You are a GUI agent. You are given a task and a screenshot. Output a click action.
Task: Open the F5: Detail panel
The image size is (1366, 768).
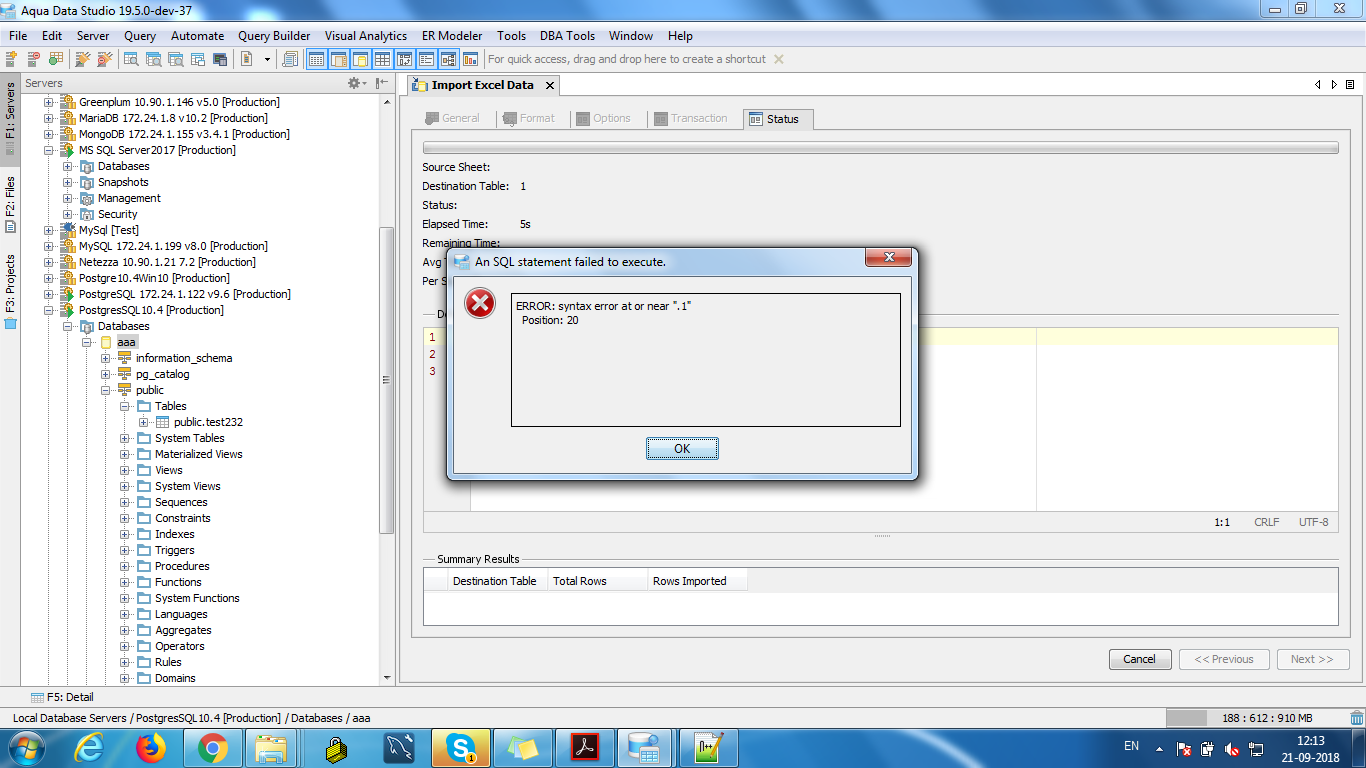62,697
